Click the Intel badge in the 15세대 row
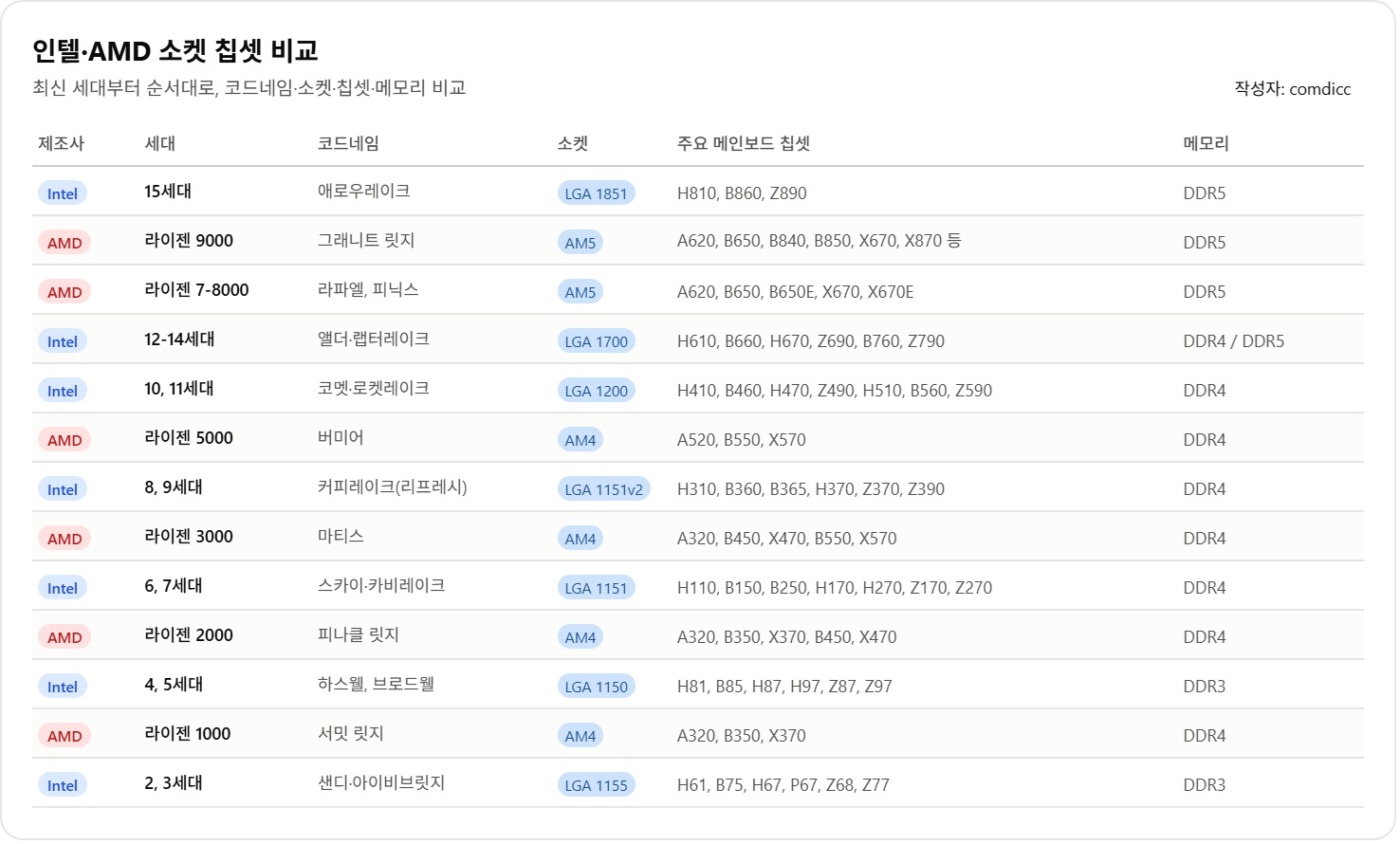Screen dimensions: 1400x844 click(63, 193)
